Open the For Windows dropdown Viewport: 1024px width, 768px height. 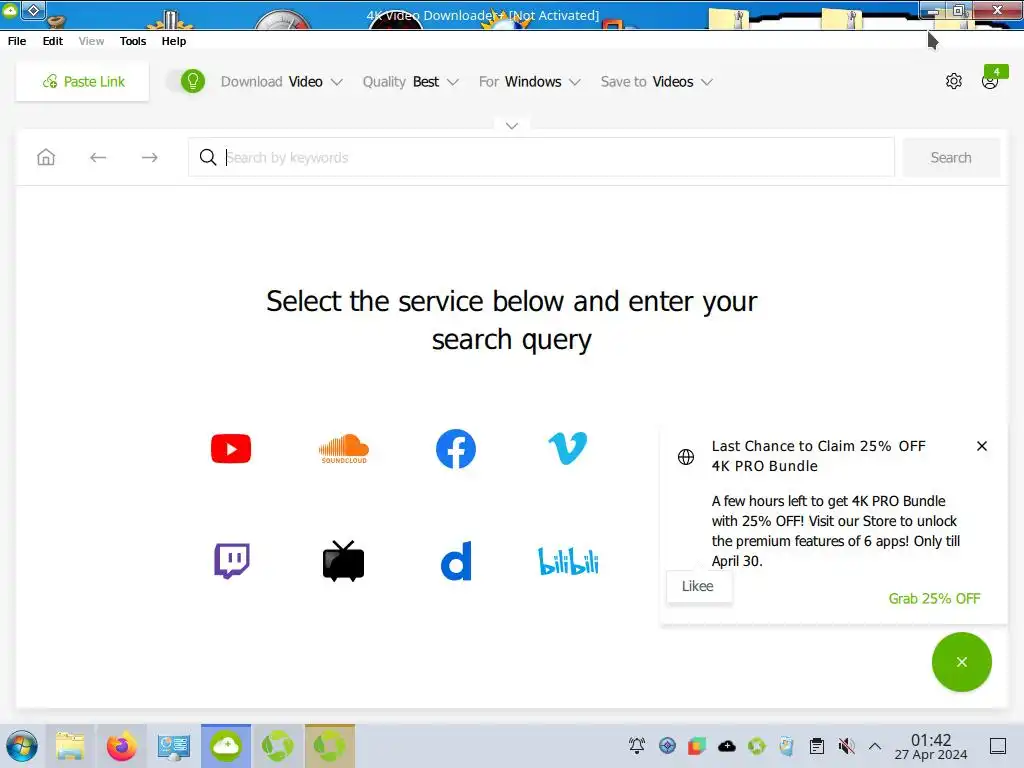click(530, 82)
